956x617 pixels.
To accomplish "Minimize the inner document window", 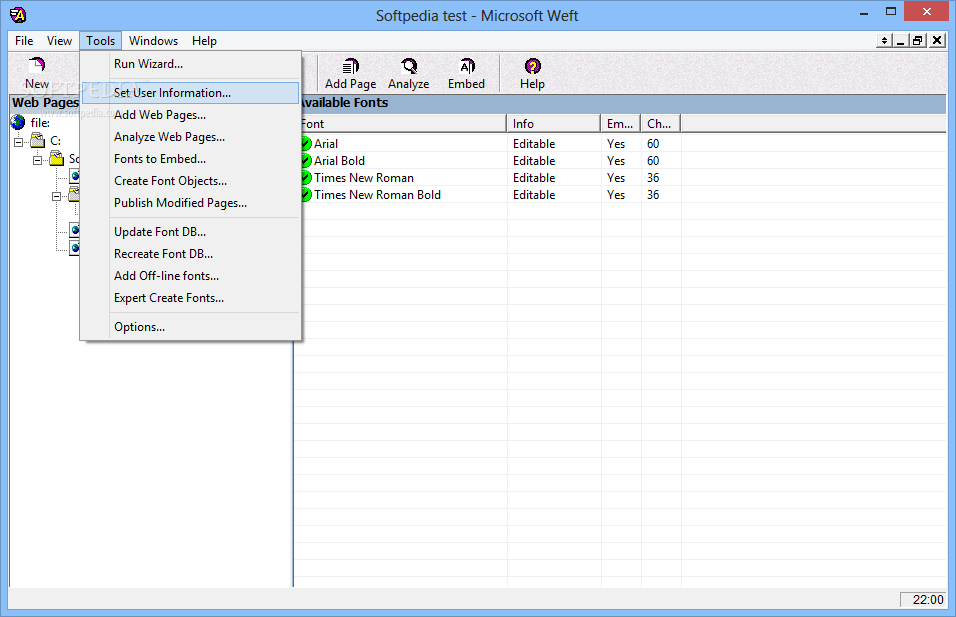I will (x=901, y=41).
